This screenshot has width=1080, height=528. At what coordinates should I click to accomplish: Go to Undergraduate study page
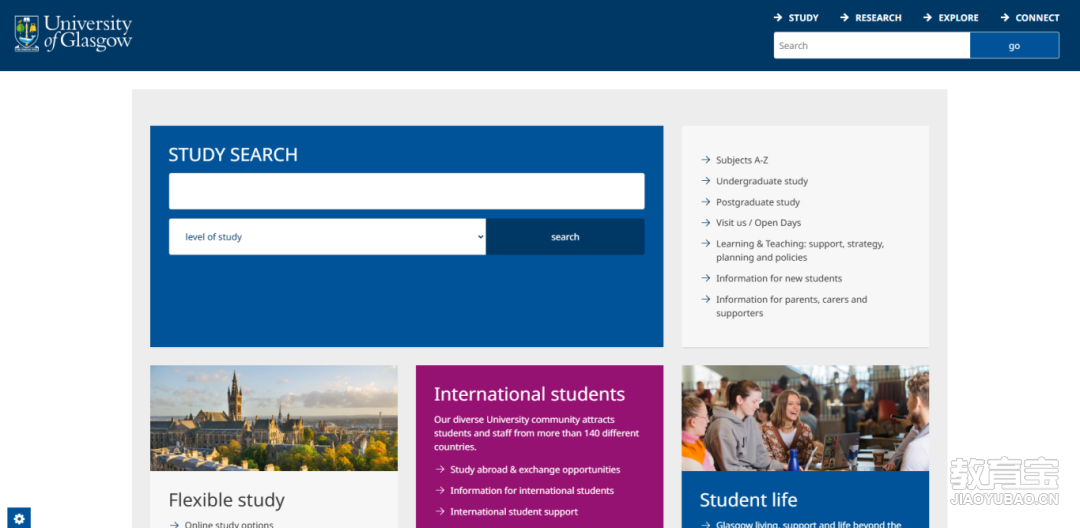pos(762,181)
